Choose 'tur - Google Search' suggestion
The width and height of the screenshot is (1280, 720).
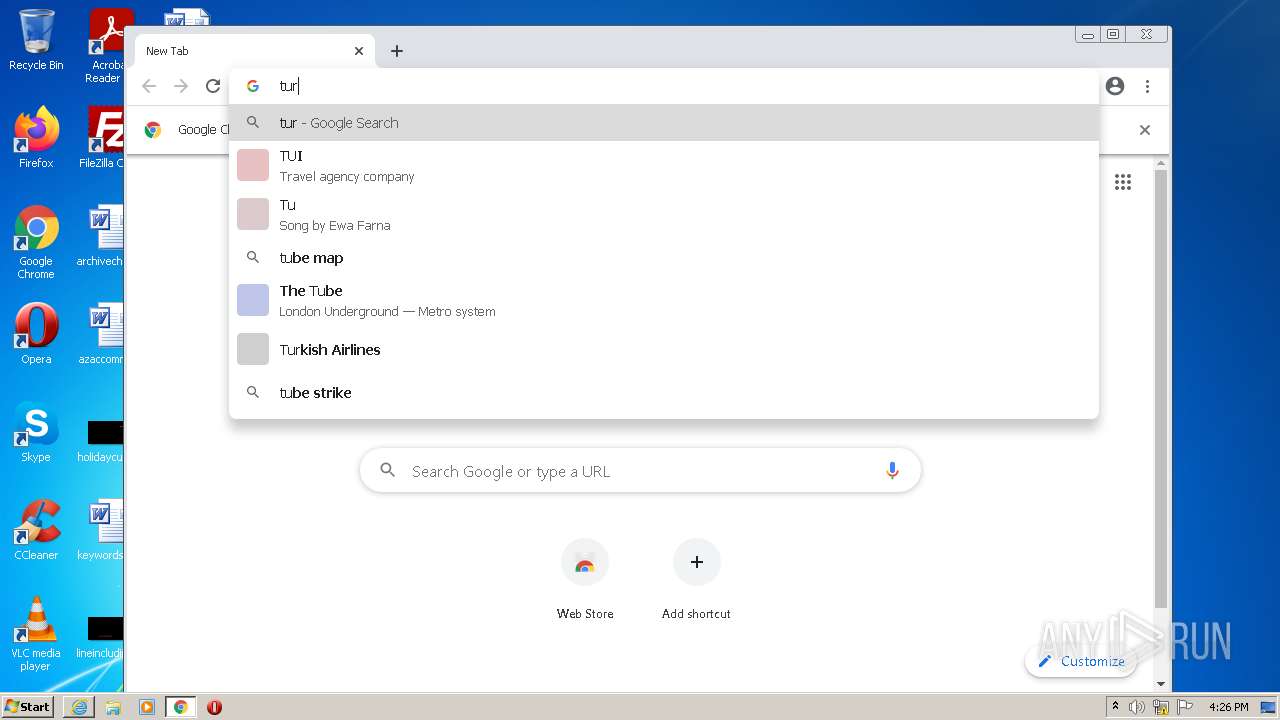[664, 123]
